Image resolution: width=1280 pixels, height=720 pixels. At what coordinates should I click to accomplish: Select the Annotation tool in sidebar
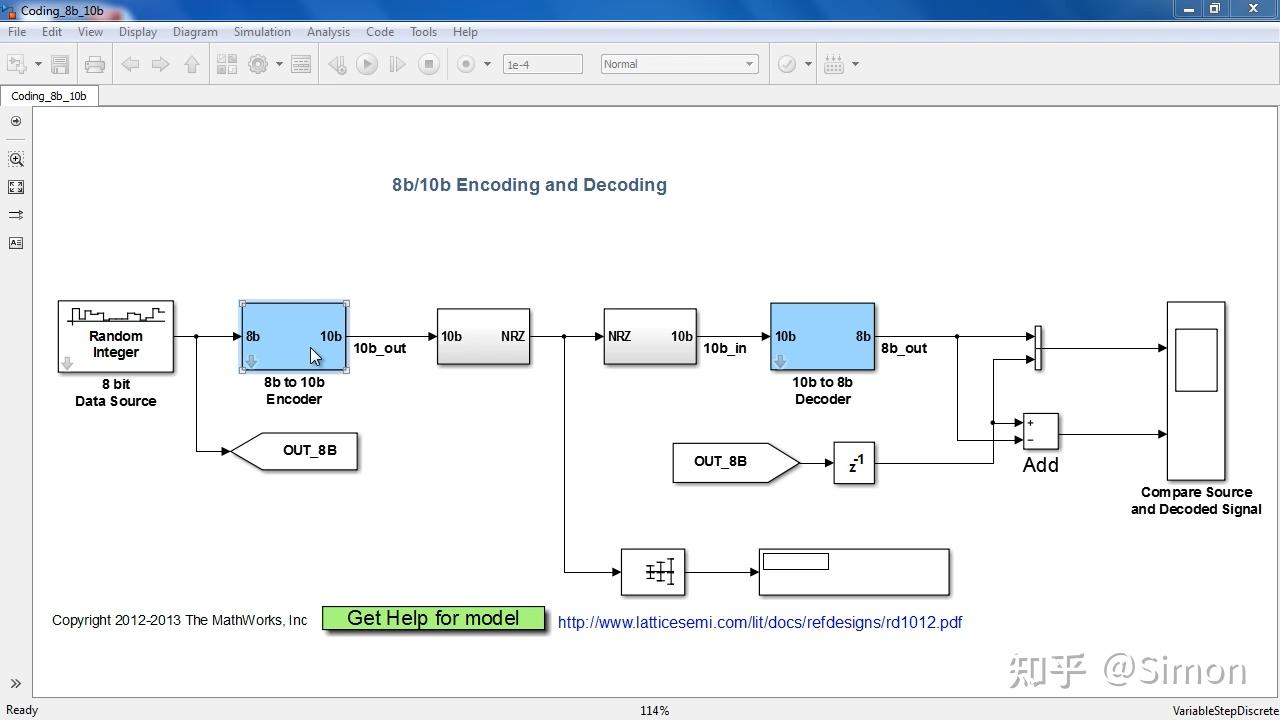click(x=16, y=242)
